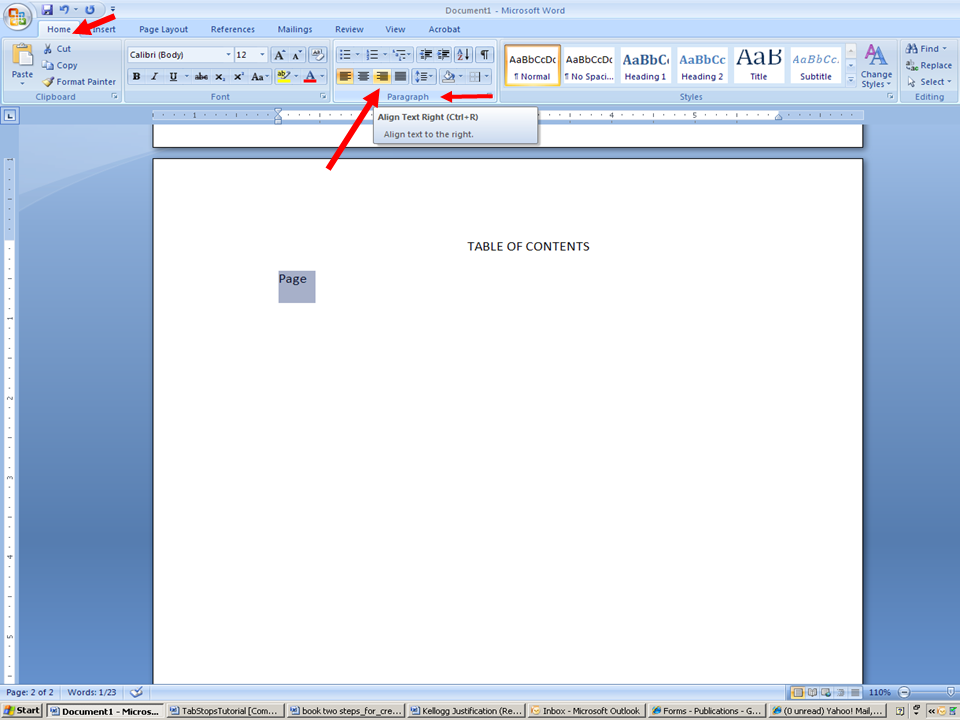Grow font size
The image size is (960, 720).
tap(279, 54)
